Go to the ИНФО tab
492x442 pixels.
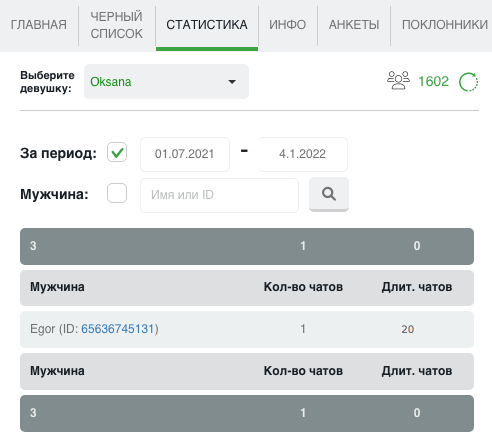[288, 25]
